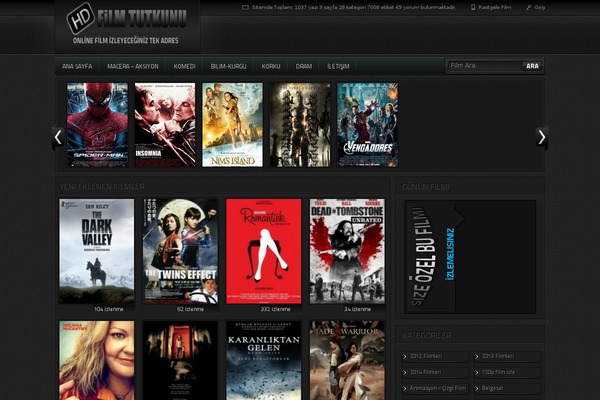Open the Insomnia poster in the carousel

coord(165,125)
